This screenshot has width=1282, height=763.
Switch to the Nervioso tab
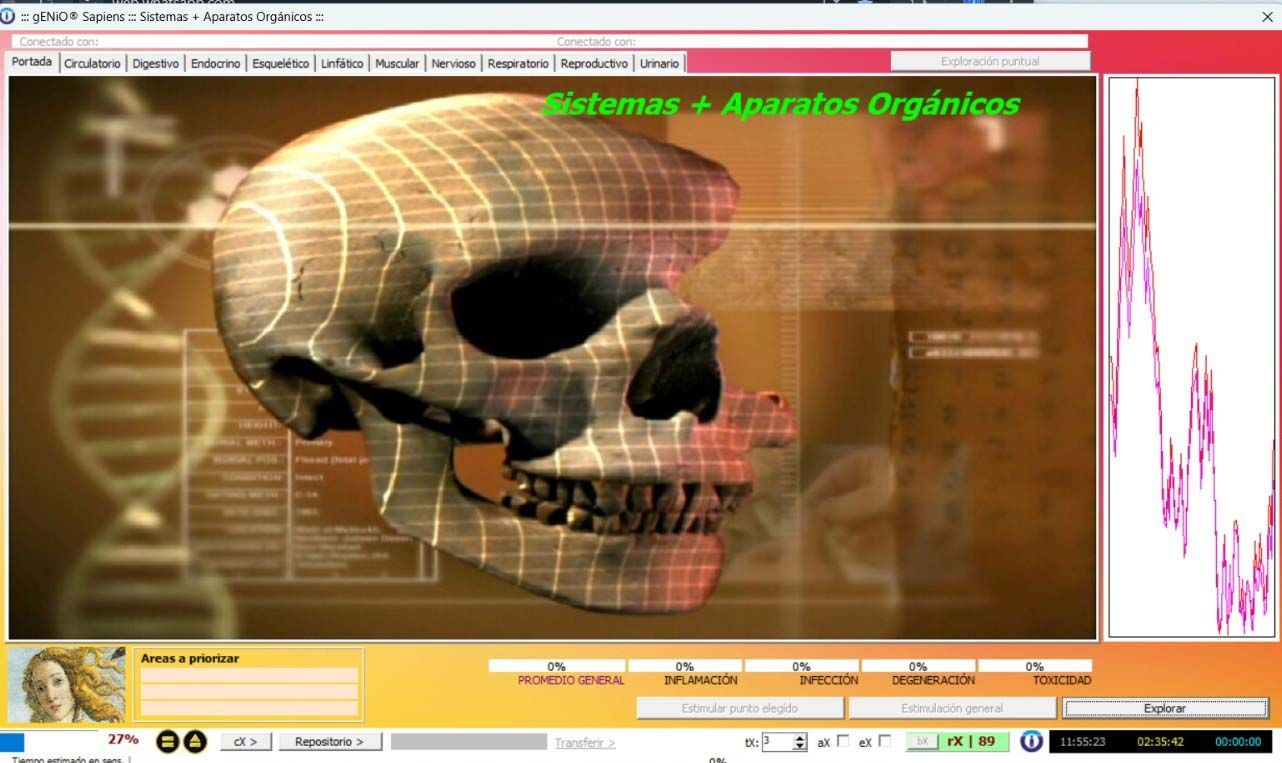pos(454,63)
